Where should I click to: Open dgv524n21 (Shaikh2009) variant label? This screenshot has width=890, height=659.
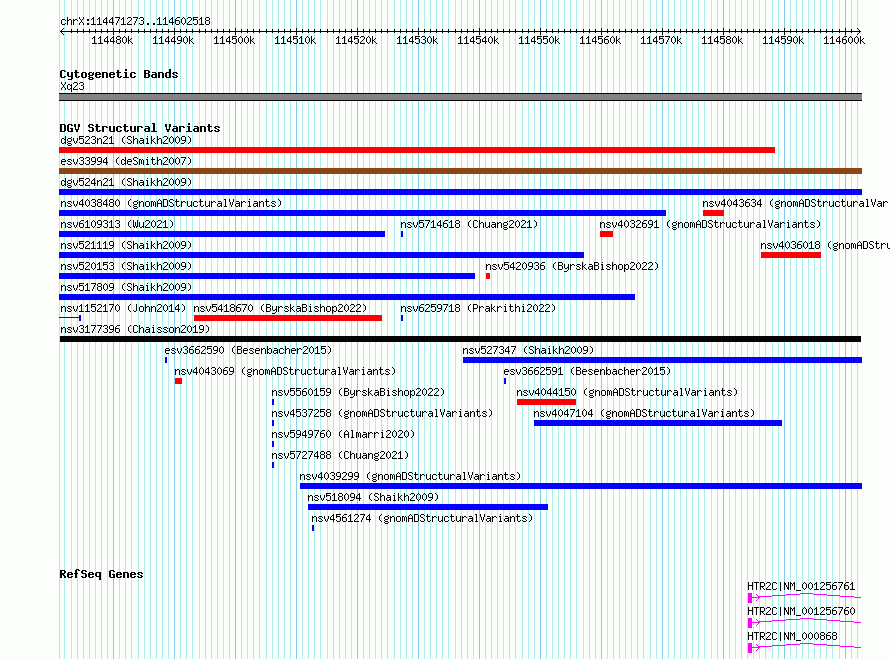pos(126,182)
